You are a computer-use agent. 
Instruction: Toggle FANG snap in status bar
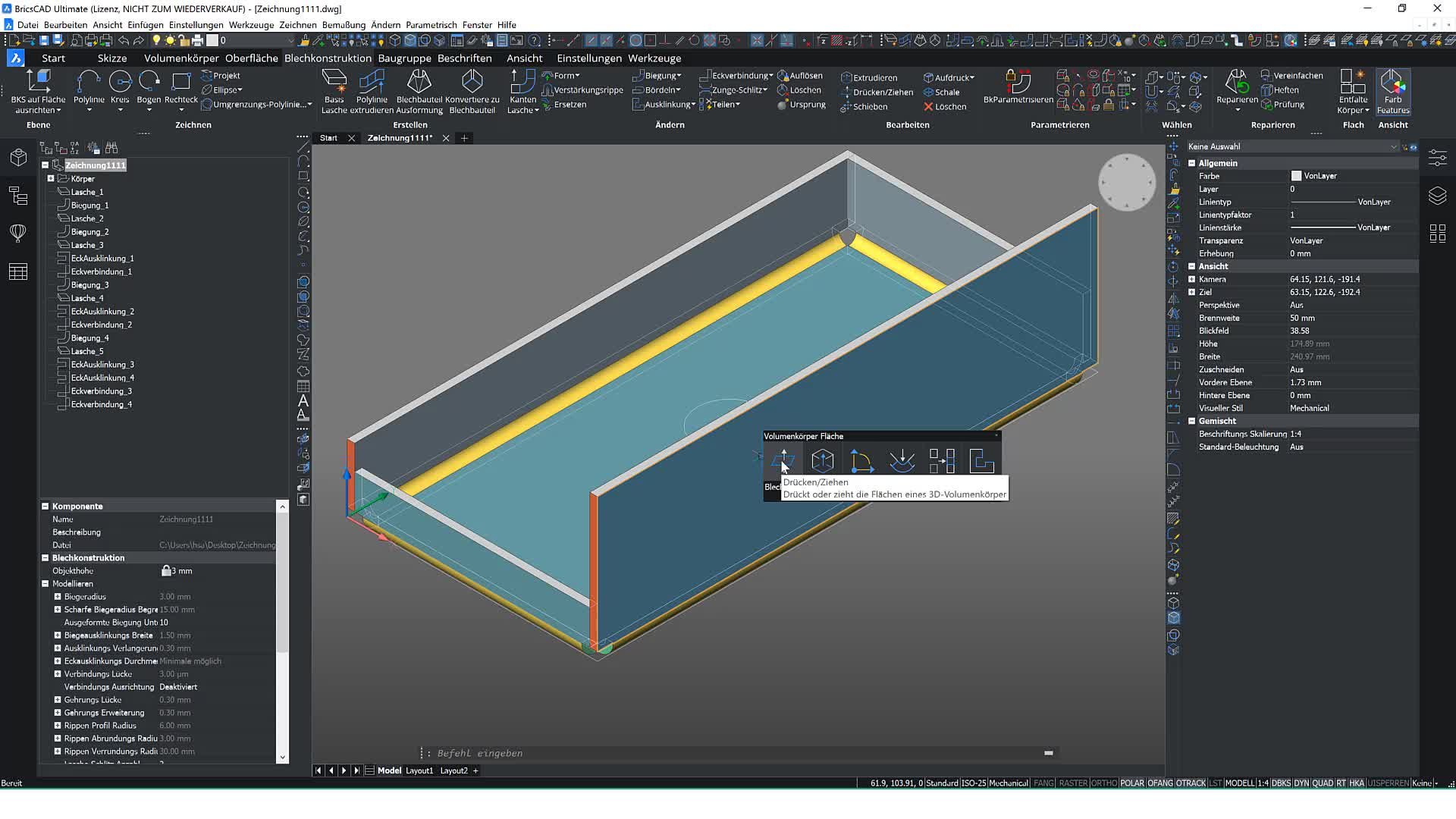coord(1043,783)
